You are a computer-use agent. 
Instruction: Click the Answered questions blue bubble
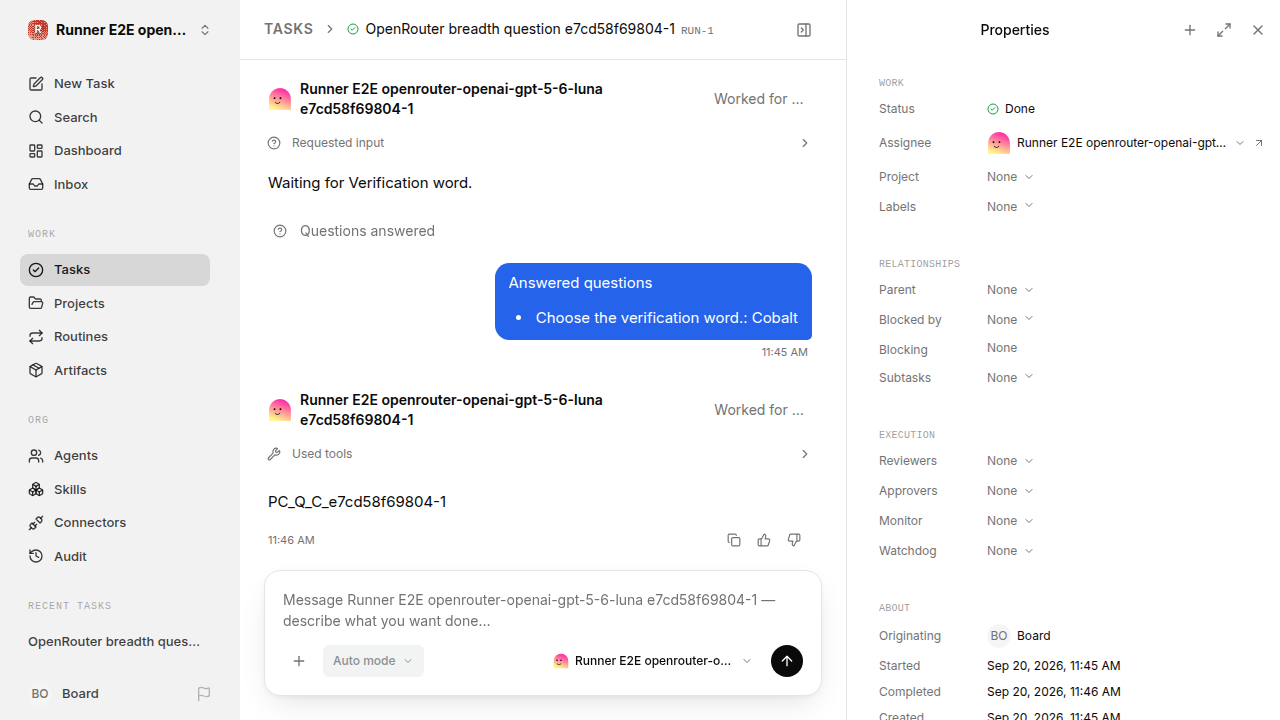pos(653,301)
